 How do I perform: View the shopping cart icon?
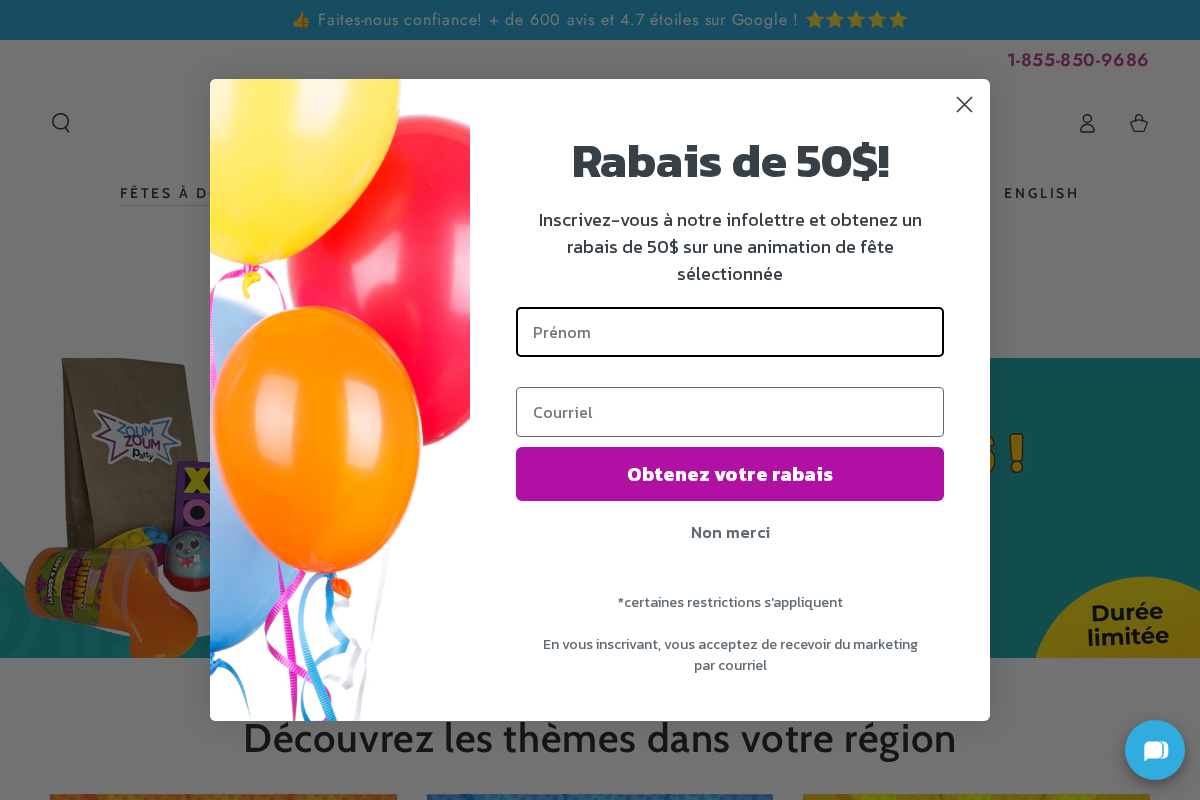[1139, 123]
